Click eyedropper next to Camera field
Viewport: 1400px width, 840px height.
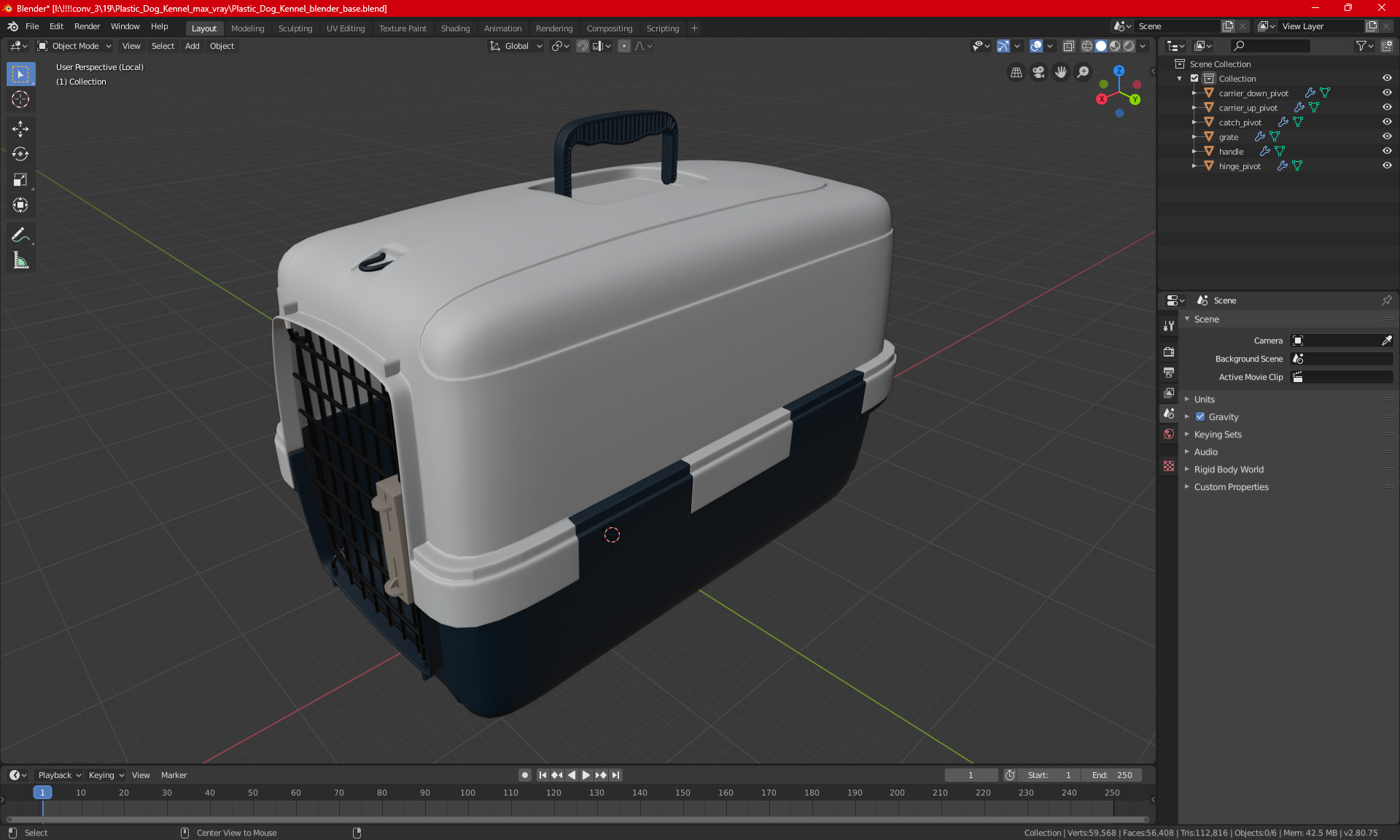pos(1386,341)
